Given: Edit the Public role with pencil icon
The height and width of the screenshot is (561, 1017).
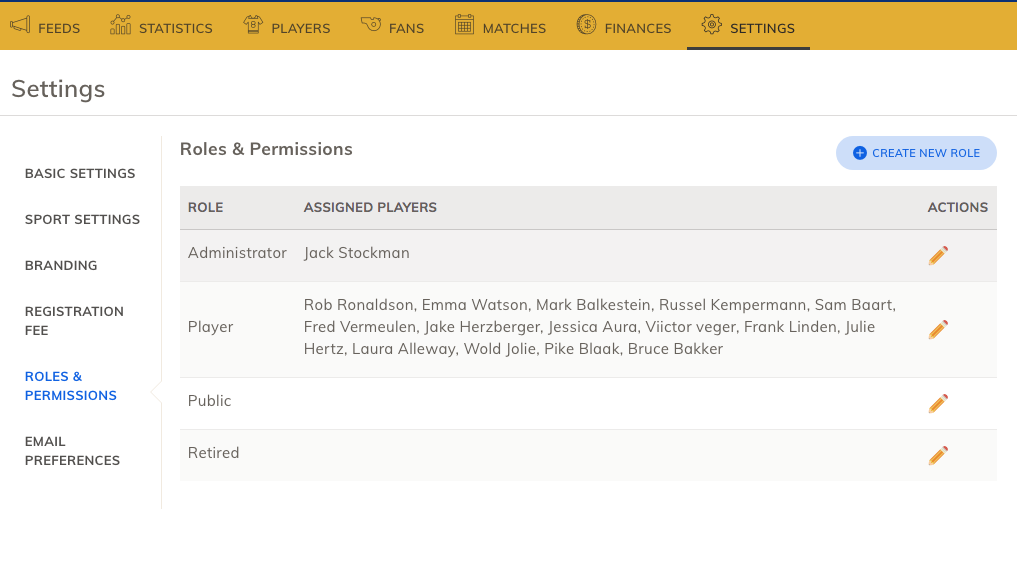Looking at the screenshot, I should tap(938, 403).
